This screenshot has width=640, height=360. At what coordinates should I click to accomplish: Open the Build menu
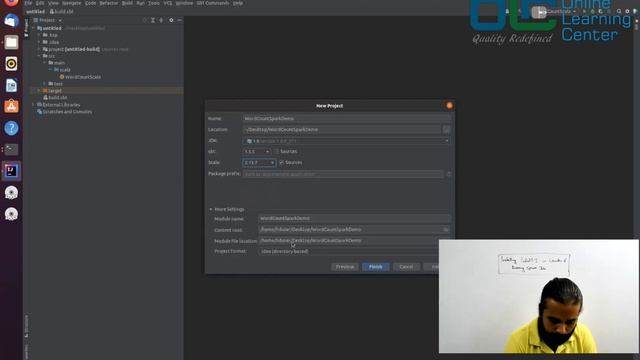[127, 3]
